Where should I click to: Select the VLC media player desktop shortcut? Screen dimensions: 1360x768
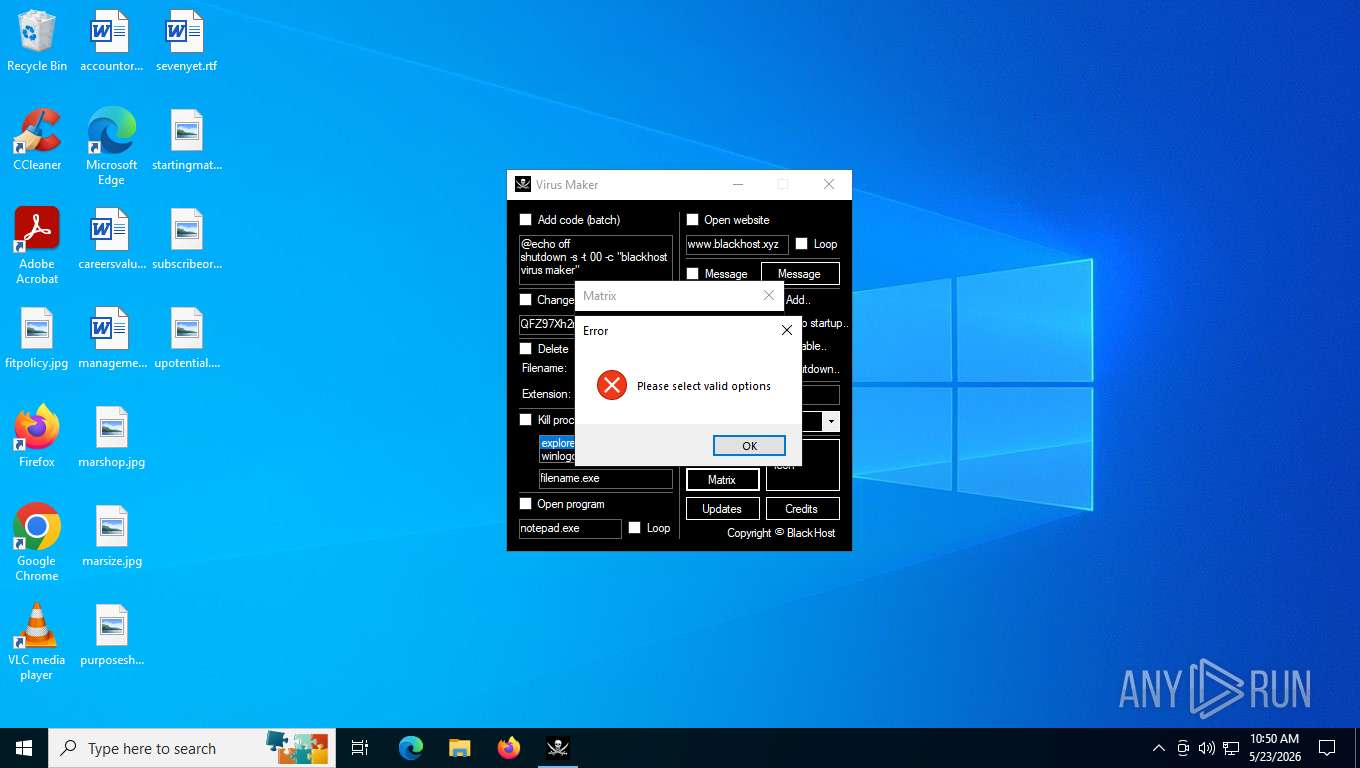point(37,642)
